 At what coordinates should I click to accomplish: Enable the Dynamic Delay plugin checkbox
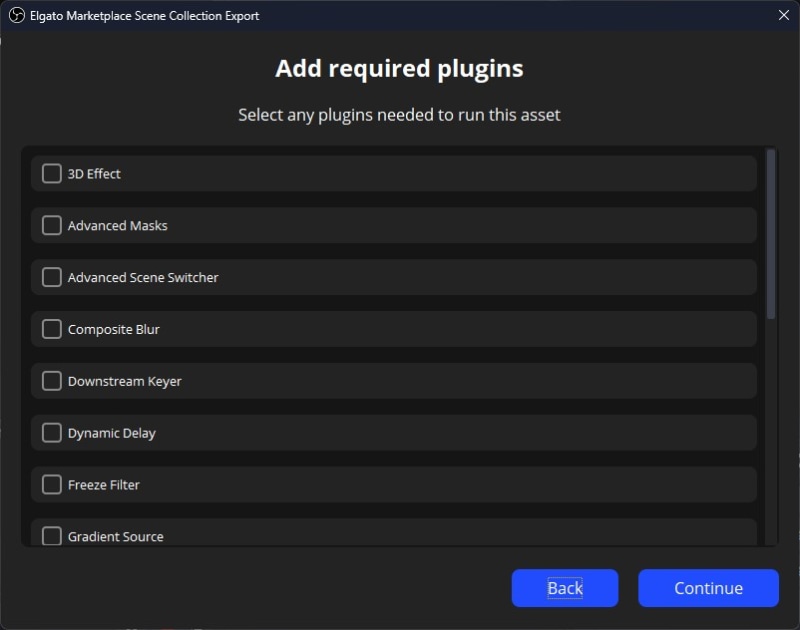(x=52, y=433)
